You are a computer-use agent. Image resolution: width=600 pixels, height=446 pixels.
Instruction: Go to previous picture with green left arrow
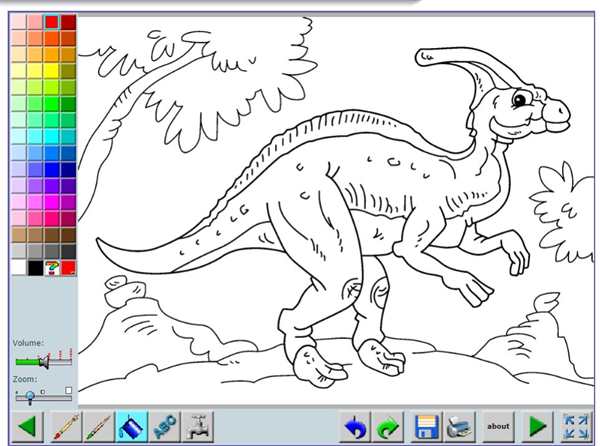(28, 426)
